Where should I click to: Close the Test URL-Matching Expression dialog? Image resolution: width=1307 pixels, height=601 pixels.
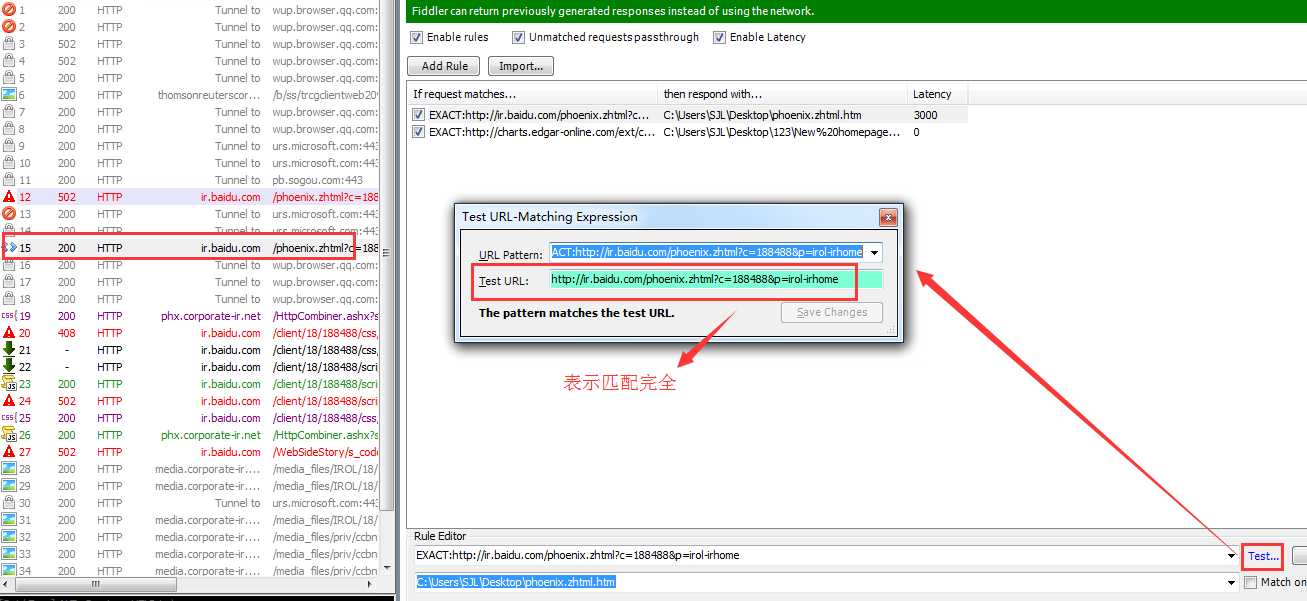click(887, 217)
